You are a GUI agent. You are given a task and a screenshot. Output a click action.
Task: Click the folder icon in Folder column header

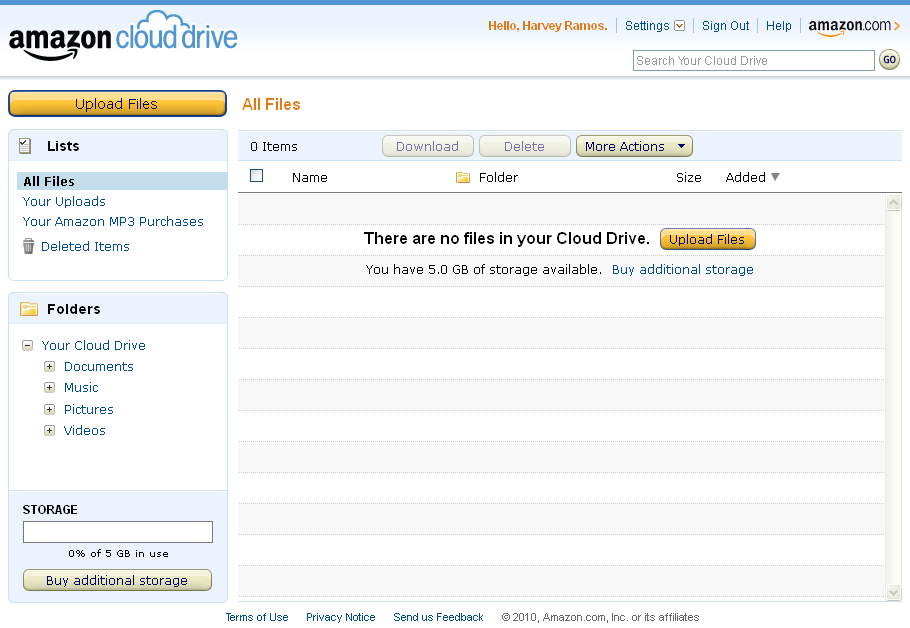(463, 177)
